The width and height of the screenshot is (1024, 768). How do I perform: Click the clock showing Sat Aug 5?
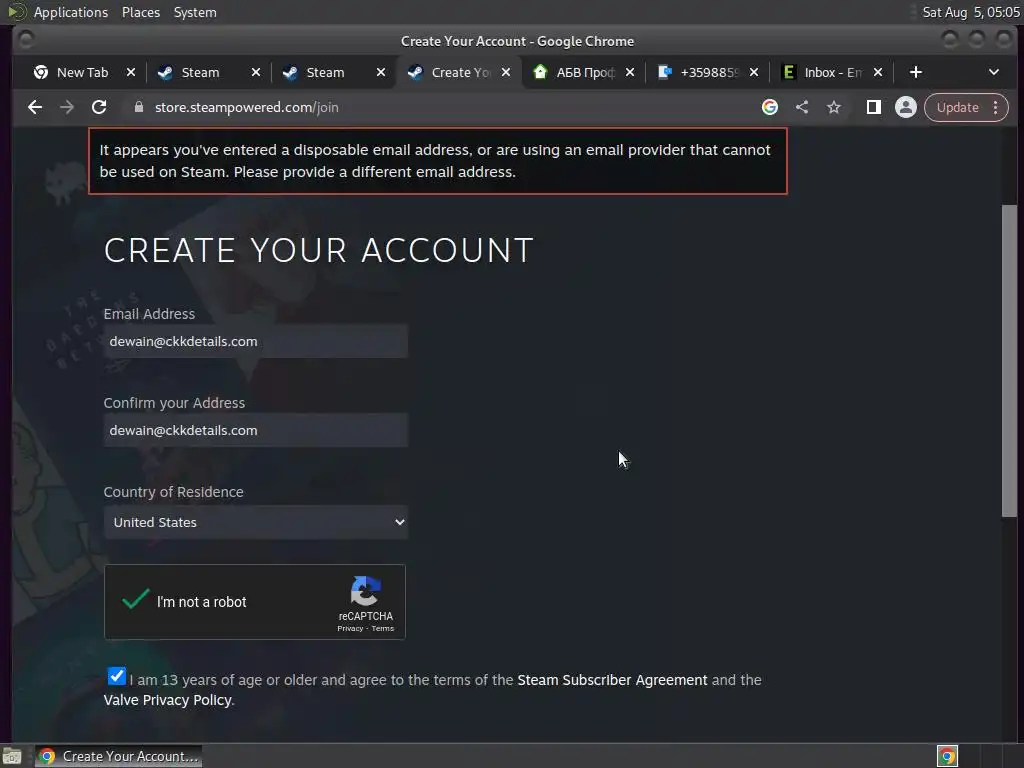[970, 12]
